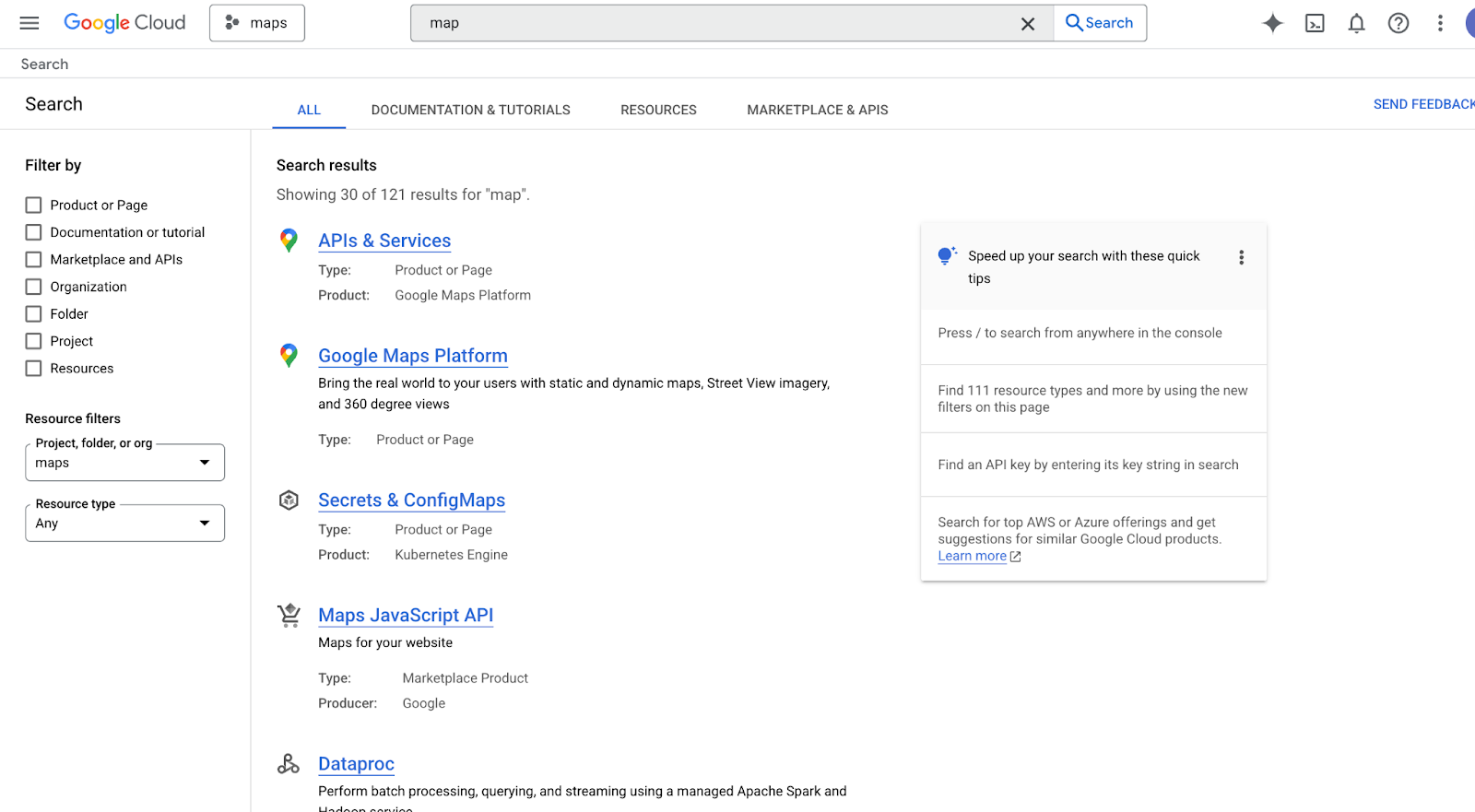Open Dataproc result link

coord(356,764)
